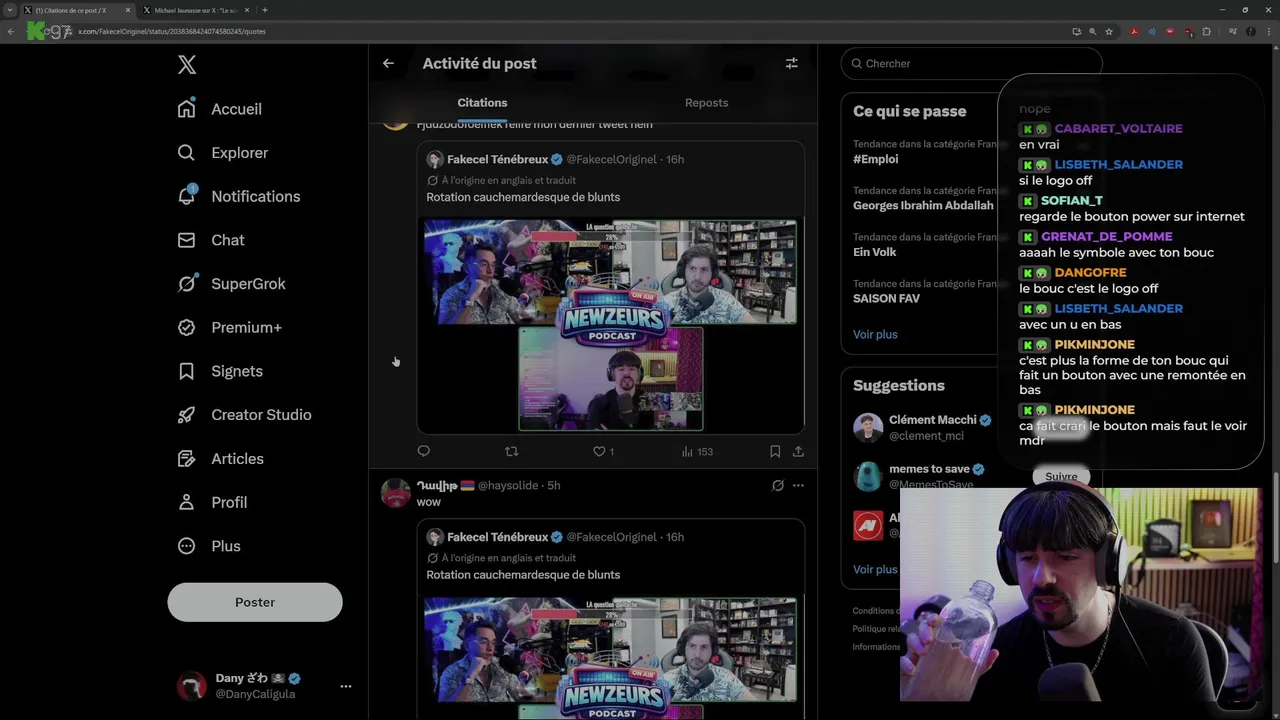Open more options on haysolide post
Viewport: 1280px width, 720px height.
[x=798, y=486]
